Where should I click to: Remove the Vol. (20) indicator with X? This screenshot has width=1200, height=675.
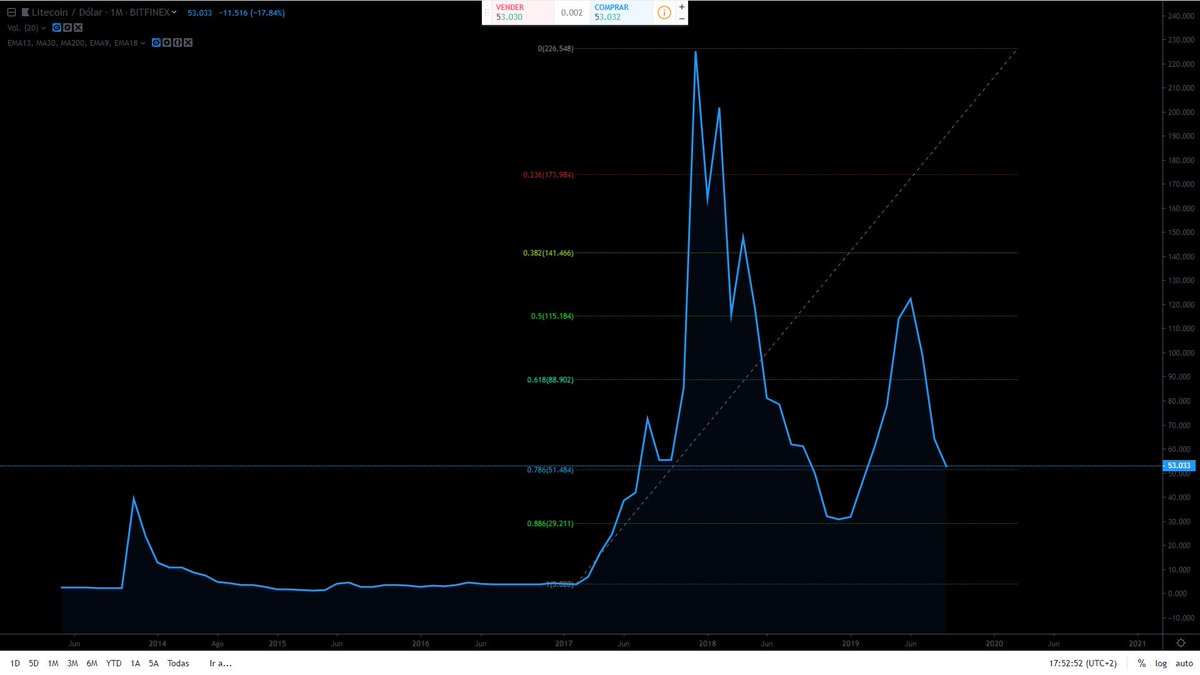(78, 28)
